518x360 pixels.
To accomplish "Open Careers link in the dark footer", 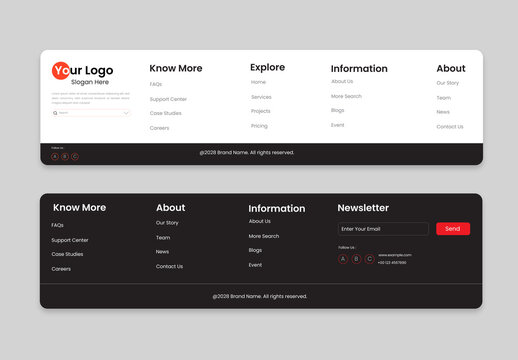I will tap(61, 269).
